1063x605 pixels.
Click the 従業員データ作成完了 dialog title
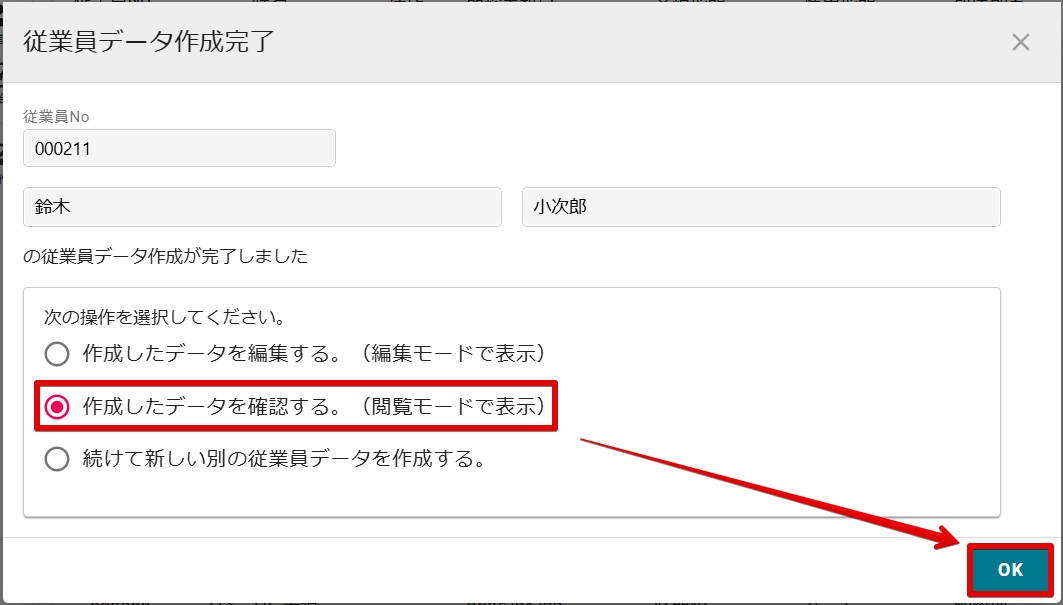point(148,41)
